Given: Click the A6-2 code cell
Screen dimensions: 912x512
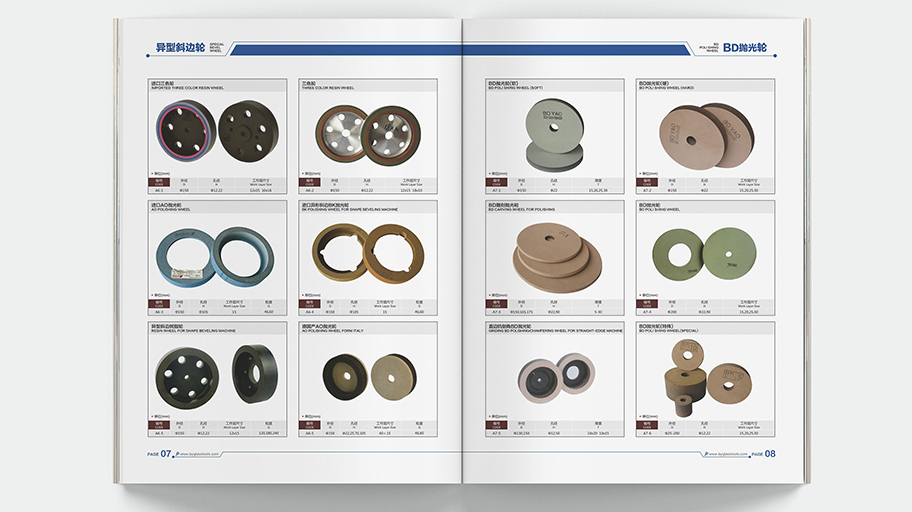Looking at the screenshot, I should (309, 190).
